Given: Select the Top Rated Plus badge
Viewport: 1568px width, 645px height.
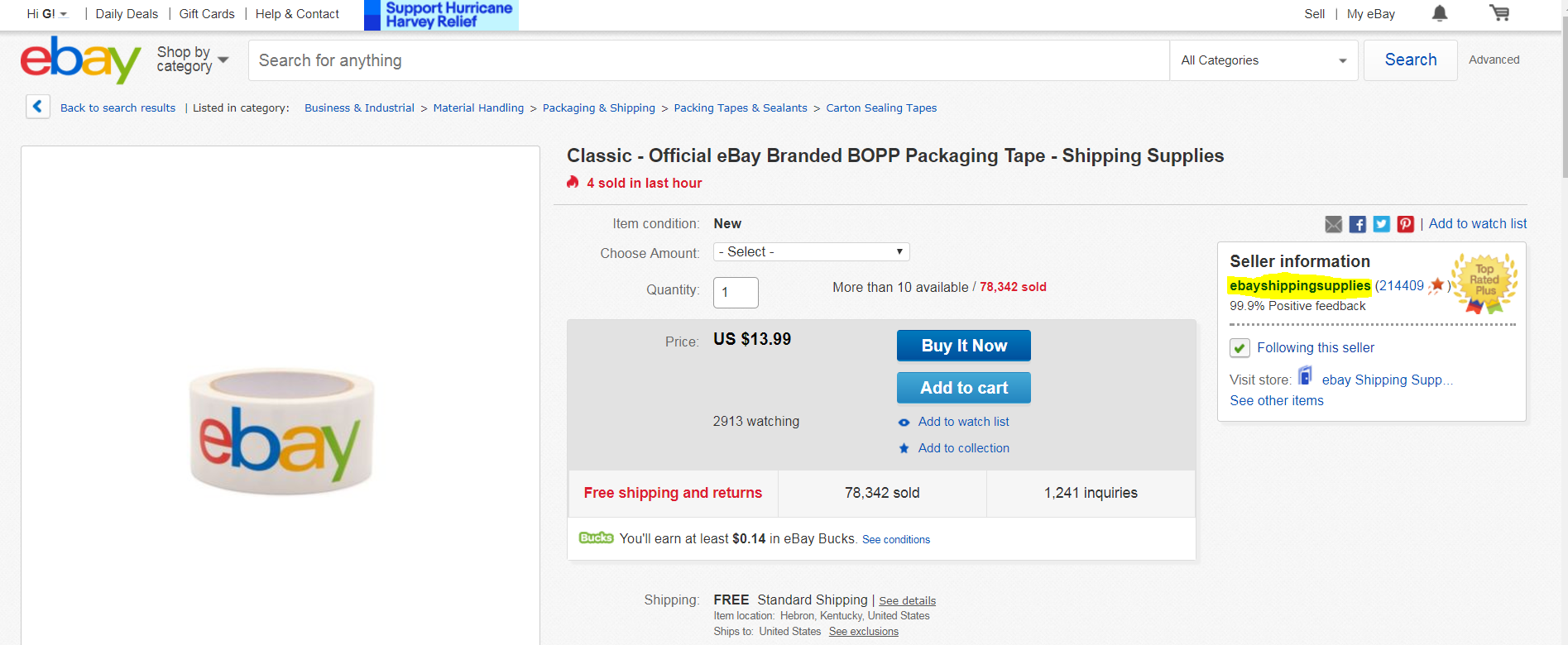Looking at the screenshot, I should click(x=1484, y=282).
